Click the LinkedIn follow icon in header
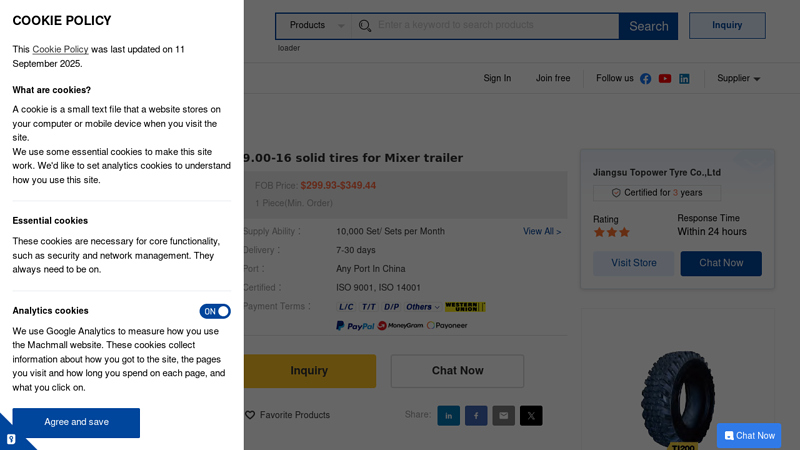The width and height of the screenshot is (800, 450). coord(684,79)
